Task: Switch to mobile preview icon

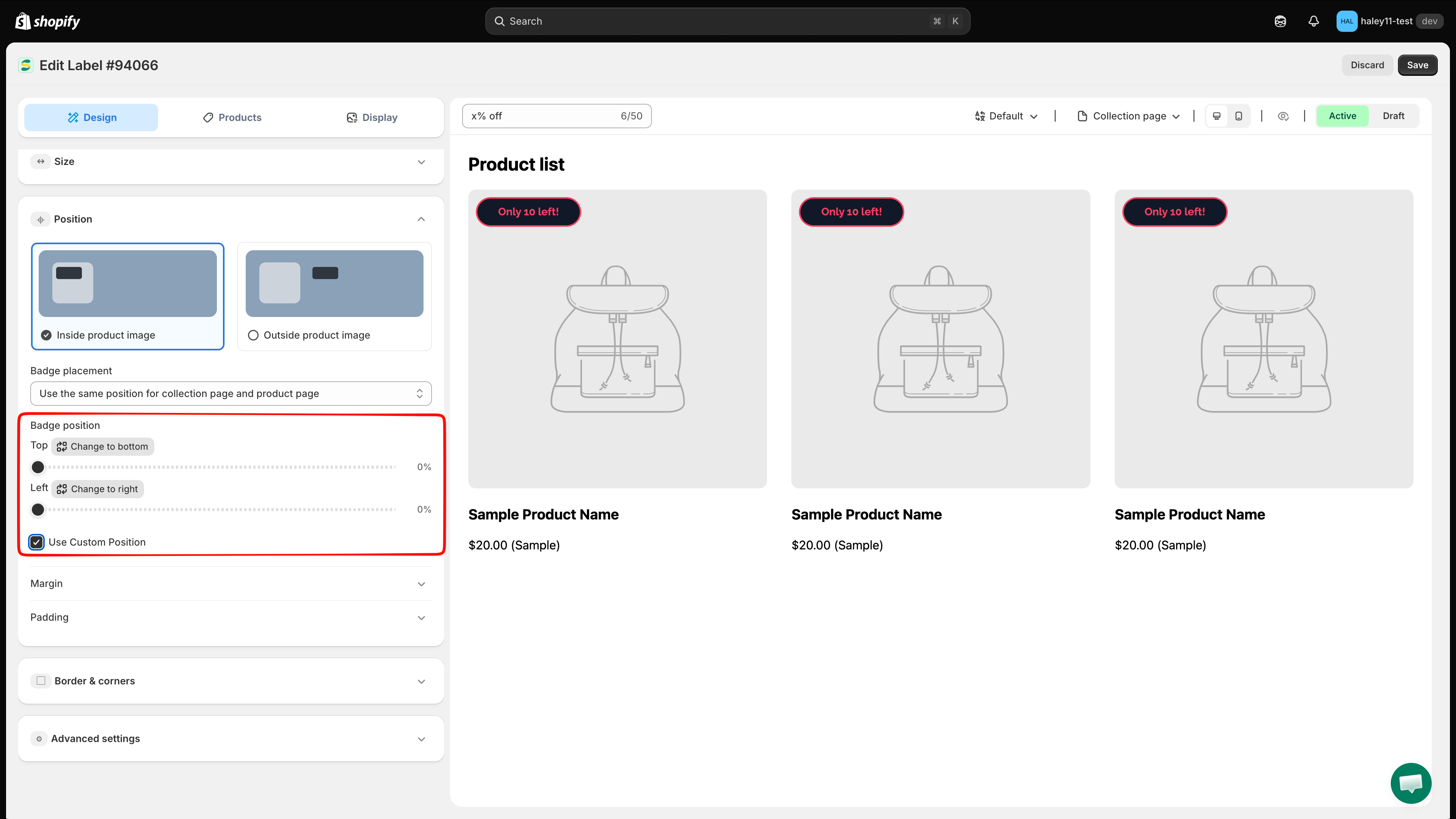Action: click(1238, 116)
